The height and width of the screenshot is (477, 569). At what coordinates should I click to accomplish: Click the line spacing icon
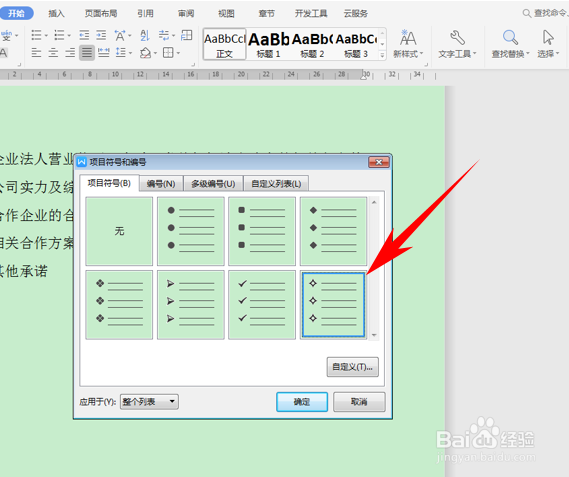click(x=120, y=53)
